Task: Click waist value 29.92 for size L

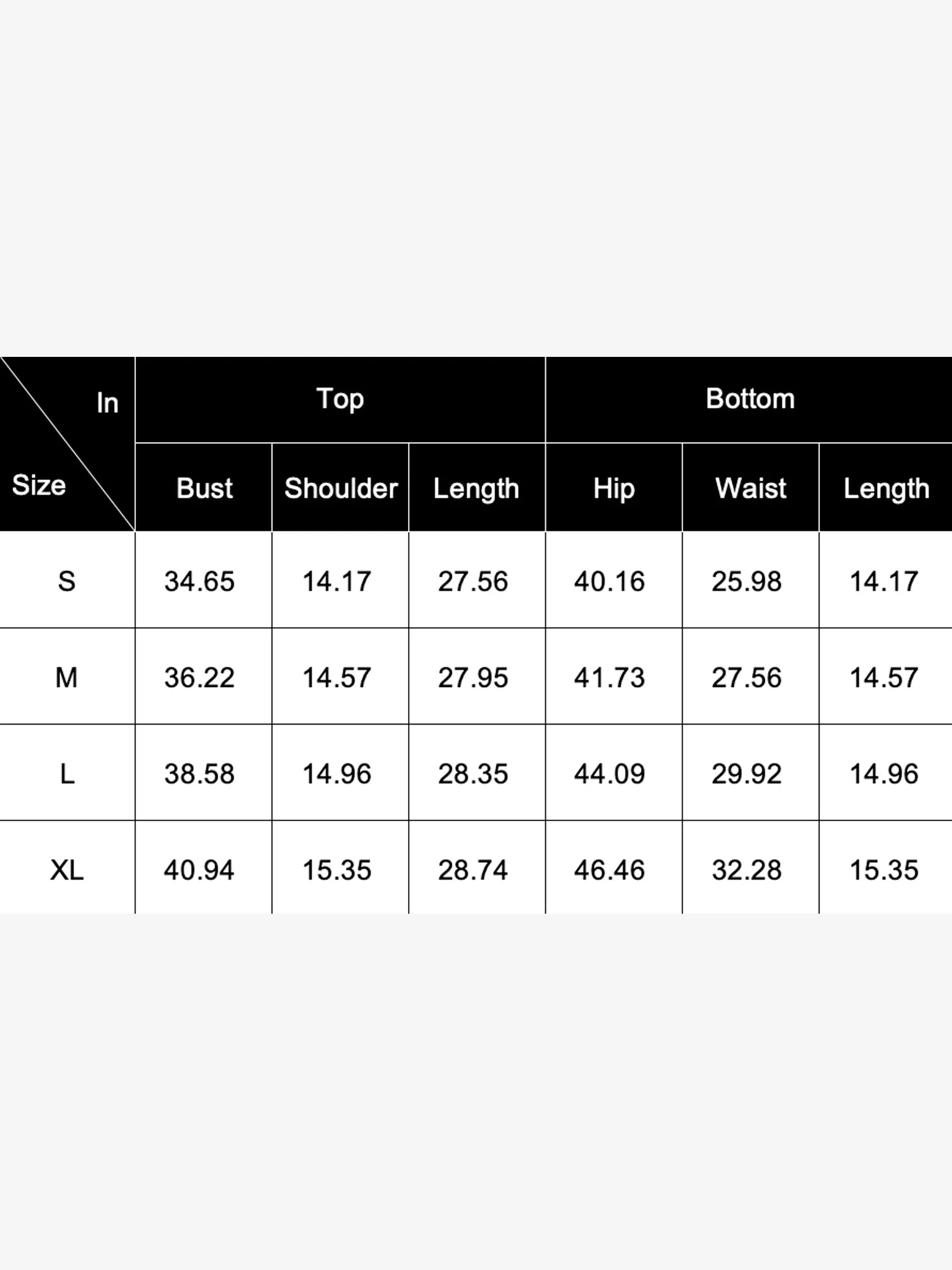Action: pos(746,774)
